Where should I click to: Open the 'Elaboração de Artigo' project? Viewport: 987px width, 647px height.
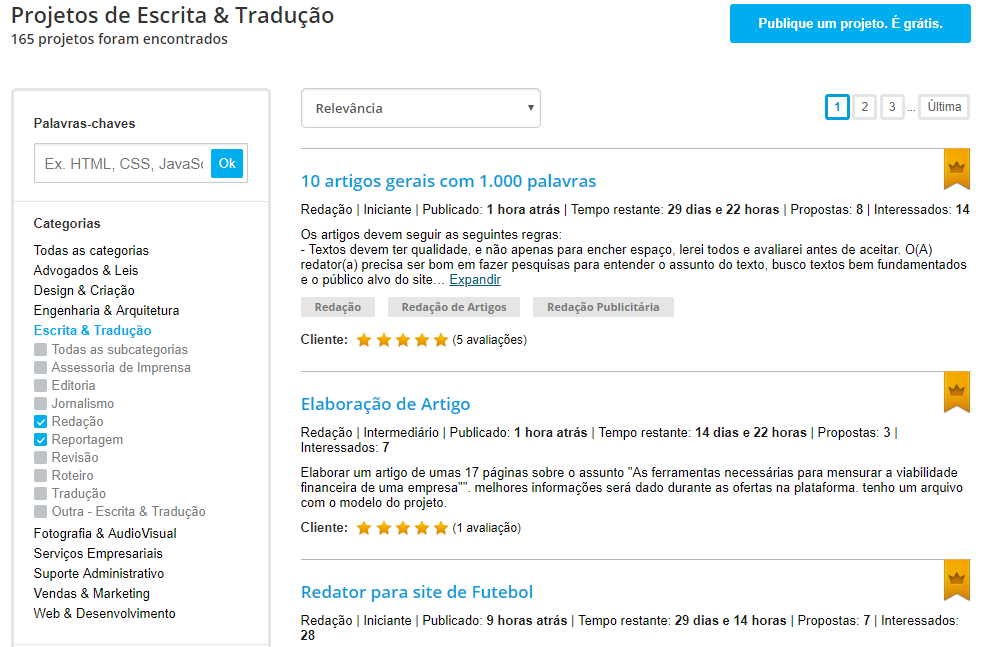(x=385, y=404)
